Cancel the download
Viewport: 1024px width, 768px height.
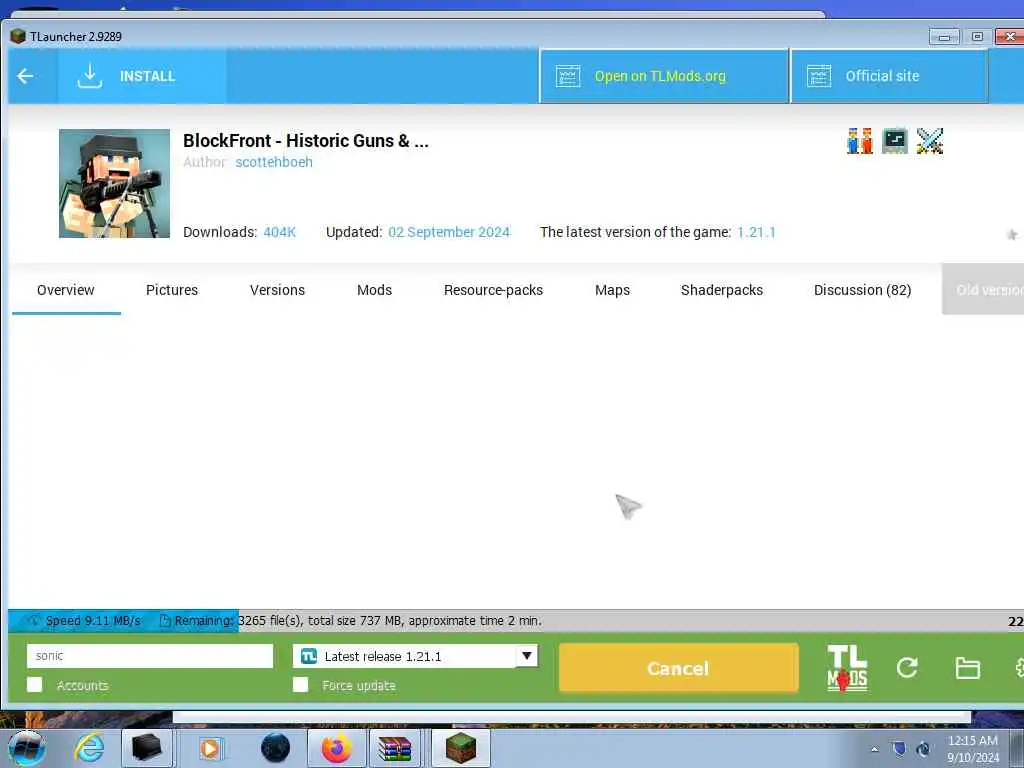coord(679,668)
